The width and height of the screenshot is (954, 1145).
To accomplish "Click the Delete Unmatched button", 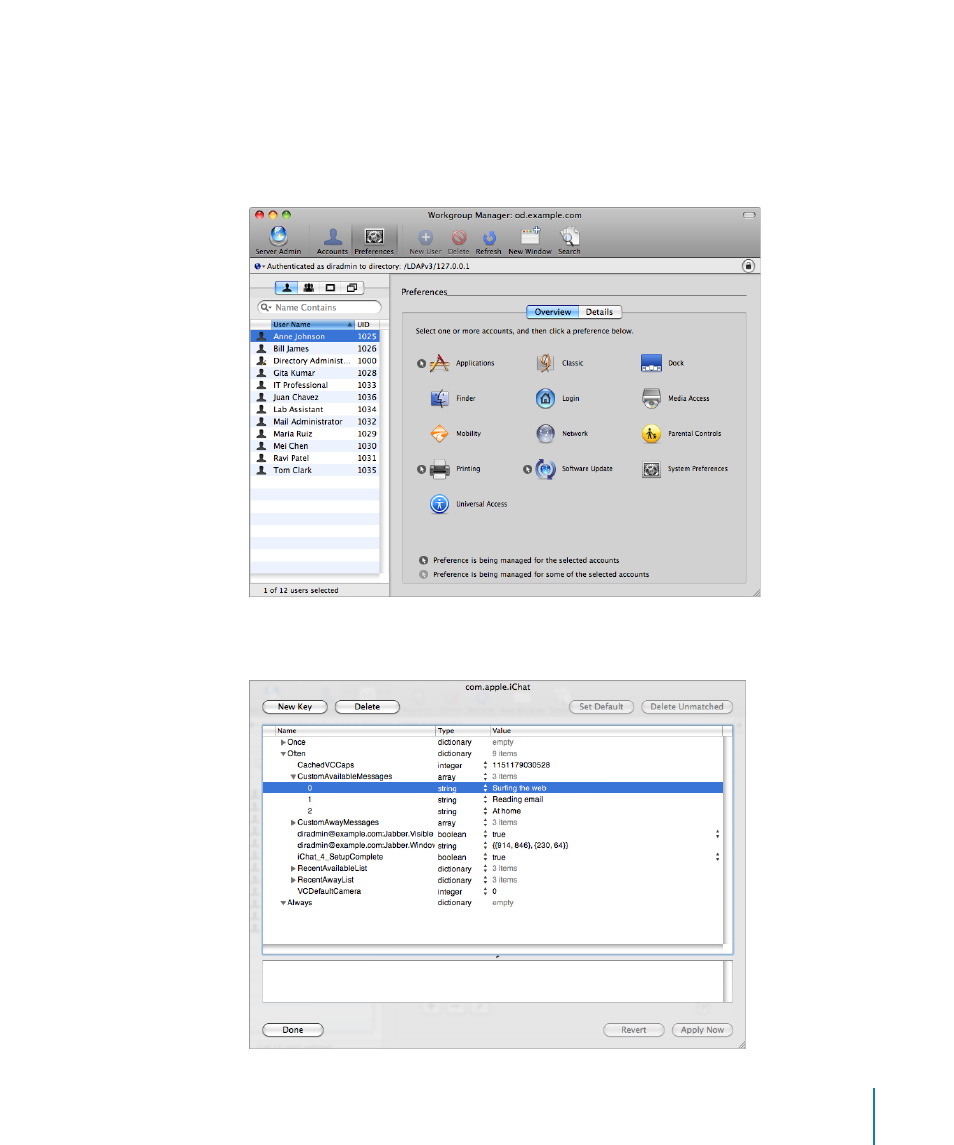I will point(687,707).
